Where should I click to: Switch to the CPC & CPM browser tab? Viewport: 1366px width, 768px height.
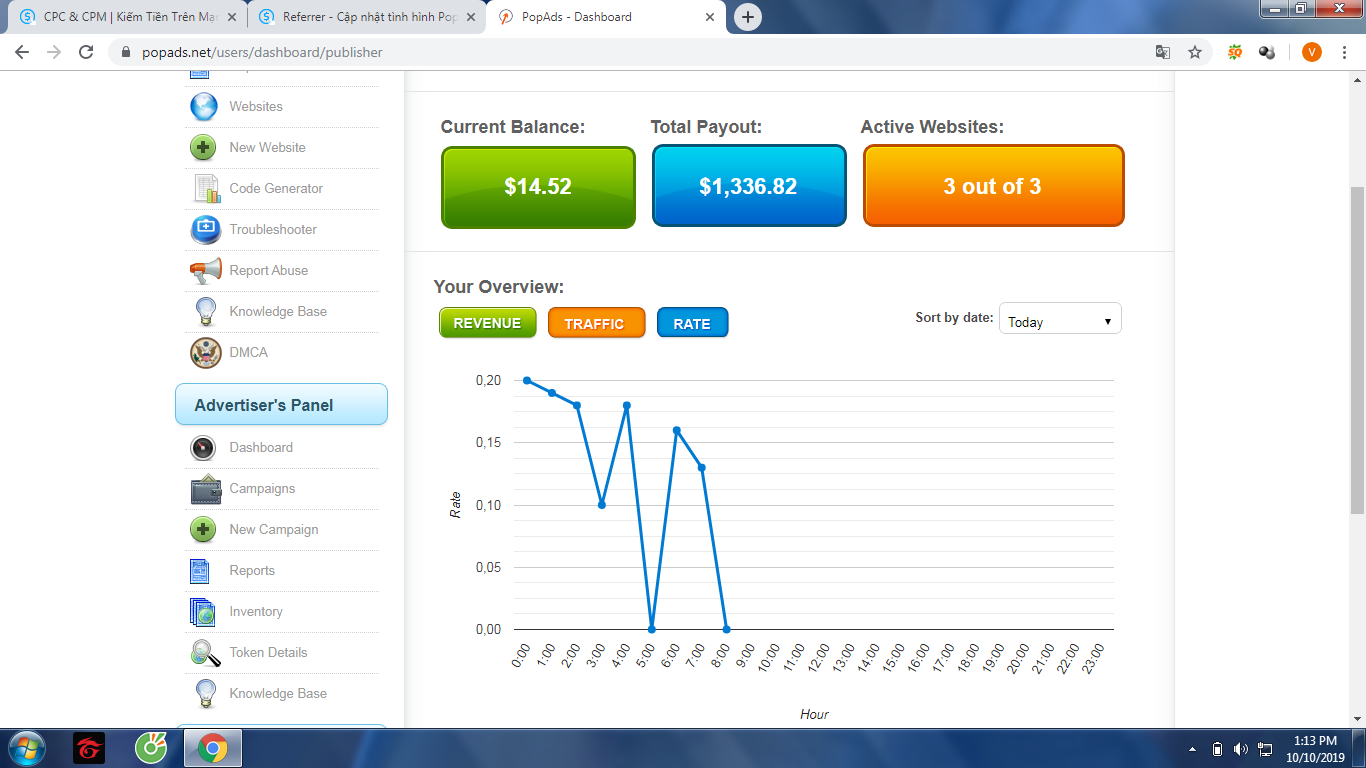coord(129,17)
